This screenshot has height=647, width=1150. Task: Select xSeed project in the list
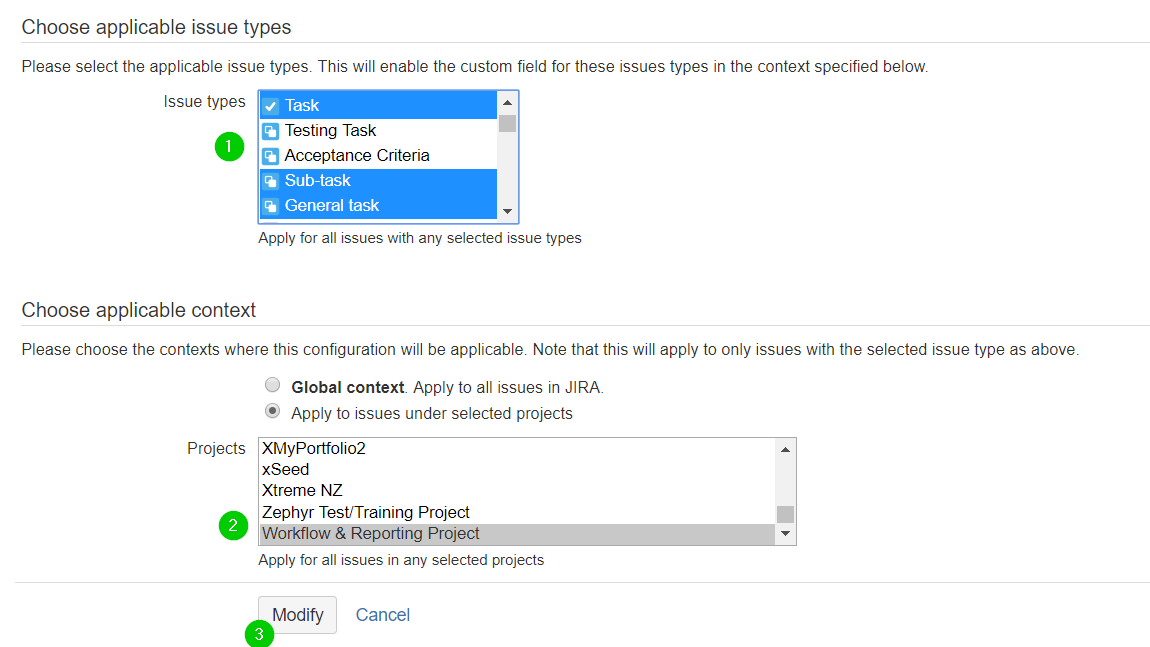pos(286,469)
